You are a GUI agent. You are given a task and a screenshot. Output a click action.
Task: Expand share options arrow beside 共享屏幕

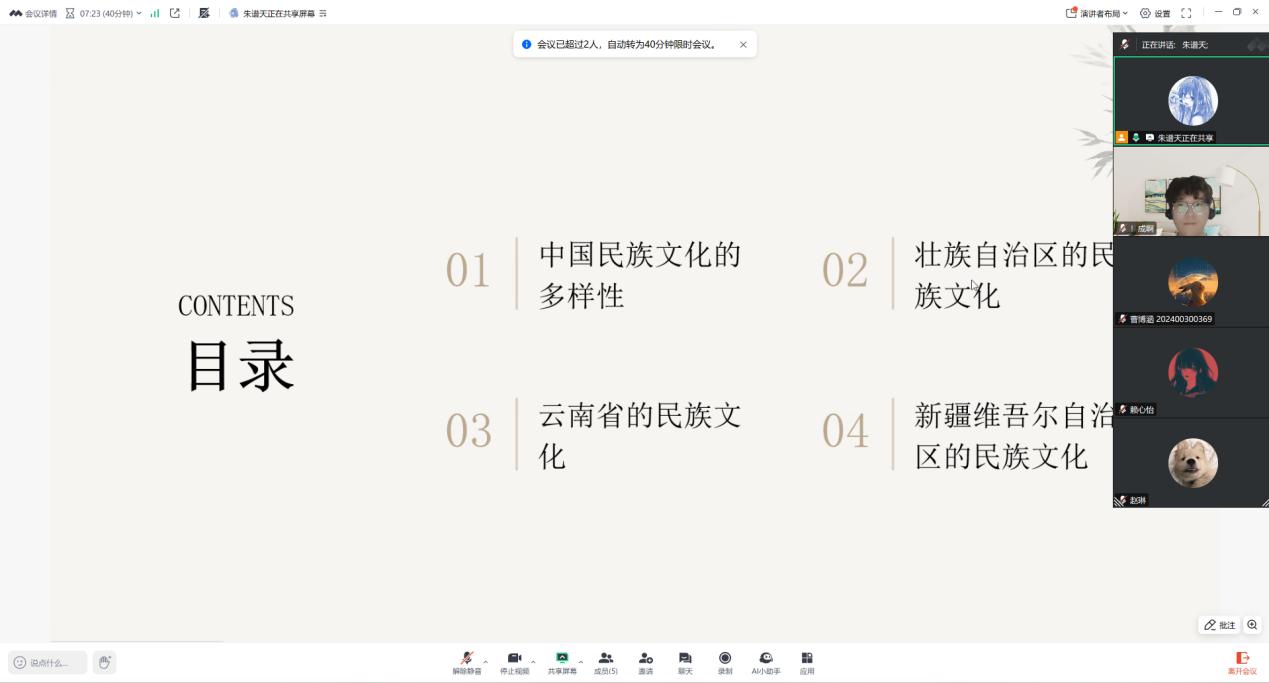581,662
